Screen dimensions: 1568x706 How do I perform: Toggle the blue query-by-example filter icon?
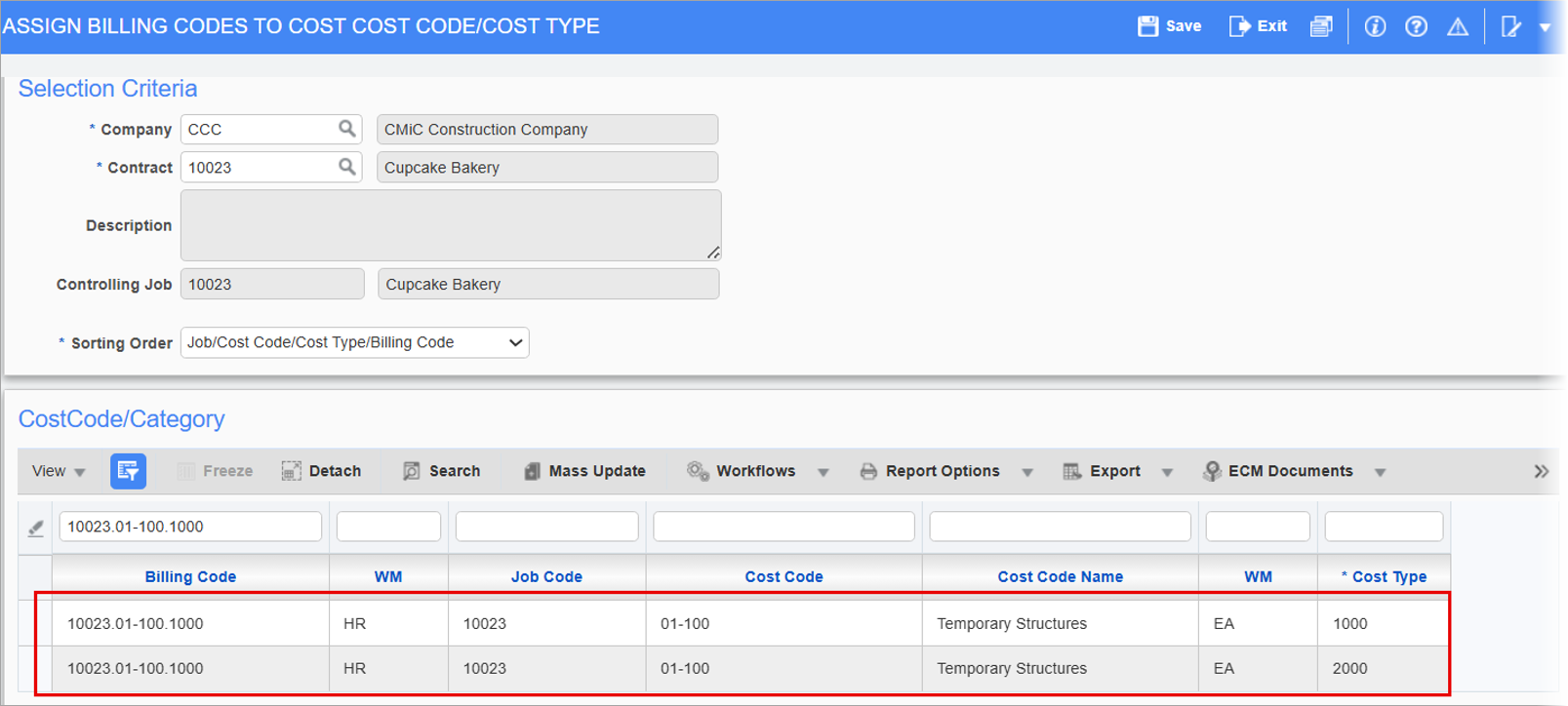click(x=128, y=471)
